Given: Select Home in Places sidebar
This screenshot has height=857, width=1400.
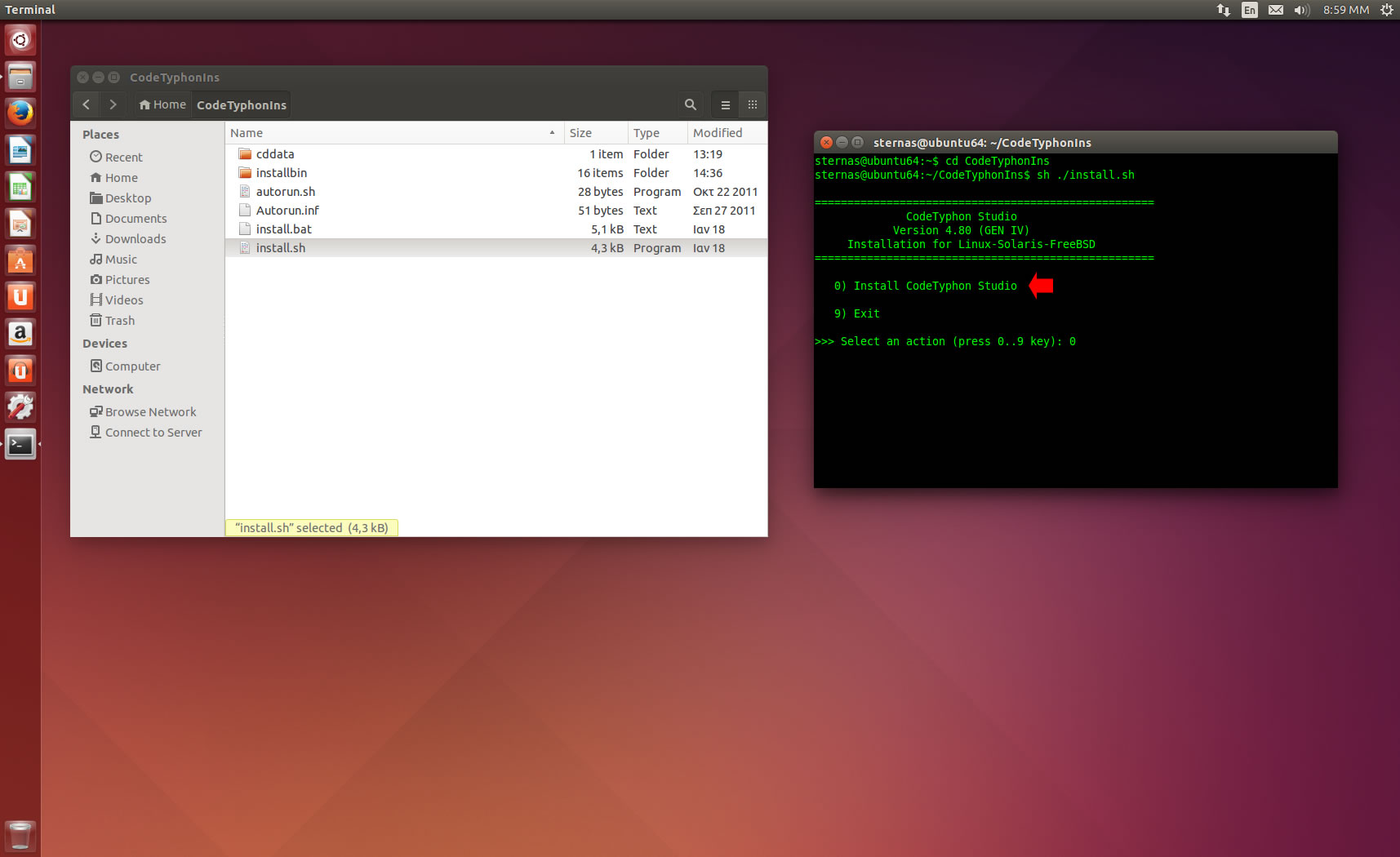Looking at the screenshot, I should click(x=113, y=177).
